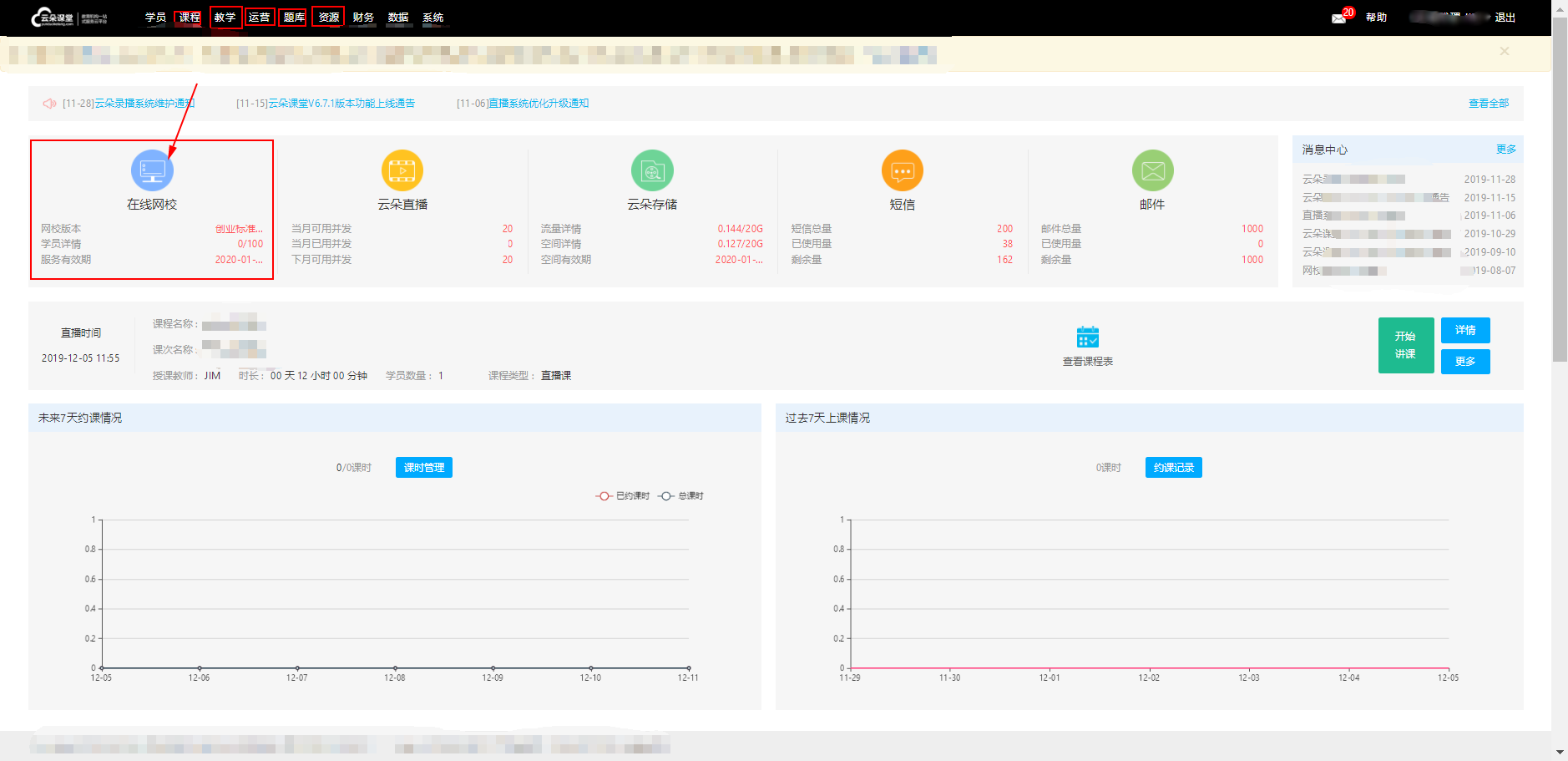This screenshot has width=1568, height=761.
Task: Open the 短信 chat bubble icon
Action: 903,170
